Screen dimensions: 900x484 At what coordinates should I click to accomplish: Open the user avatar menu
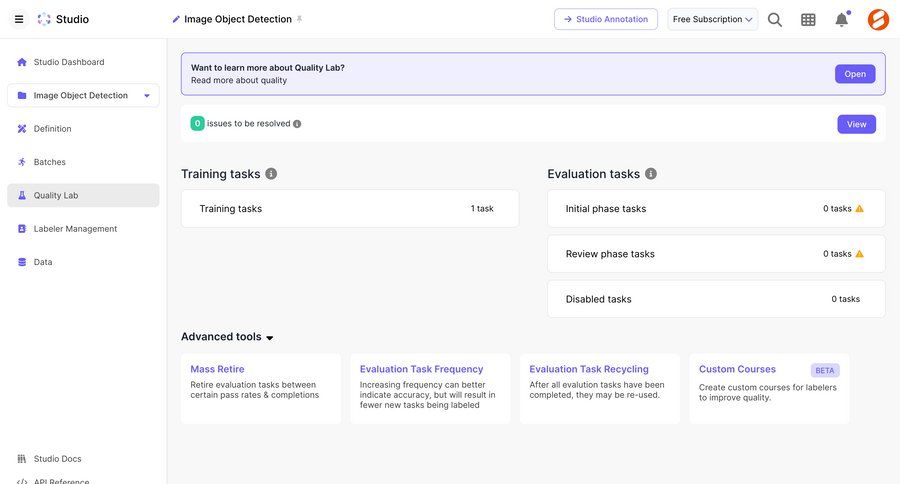point(878,20)
